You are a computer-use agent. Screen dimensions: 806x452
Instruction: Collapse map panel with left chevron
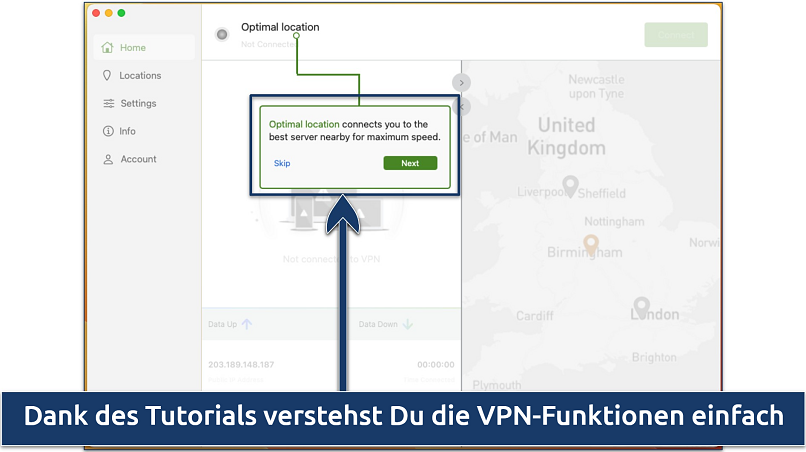[x=462, y=106]
